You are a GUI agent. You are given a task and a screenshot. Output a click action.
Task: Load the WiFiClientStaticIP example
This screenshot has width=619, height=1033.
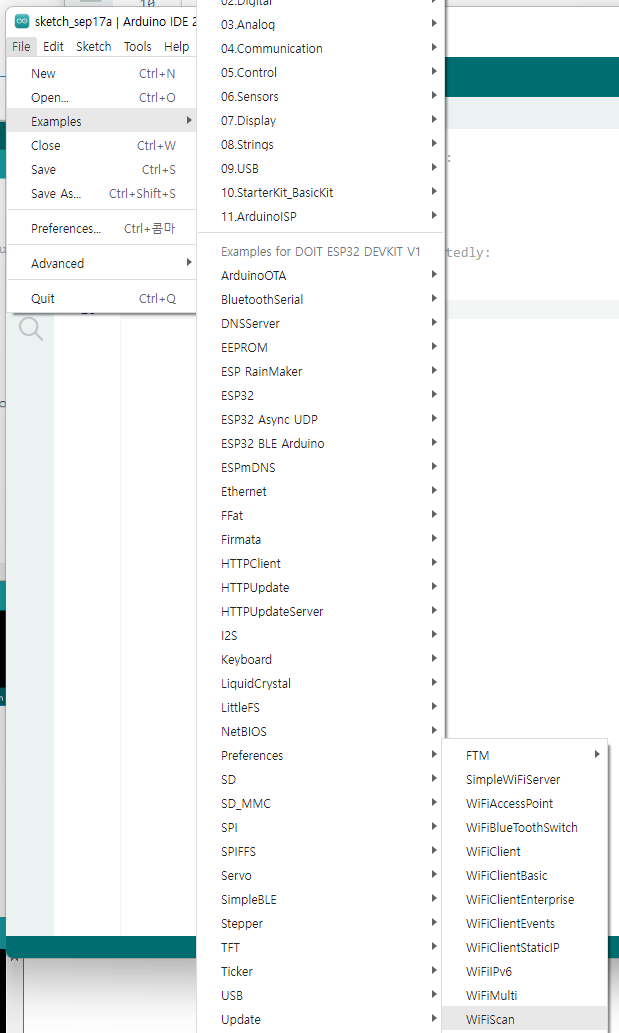(x=525, y=947)
